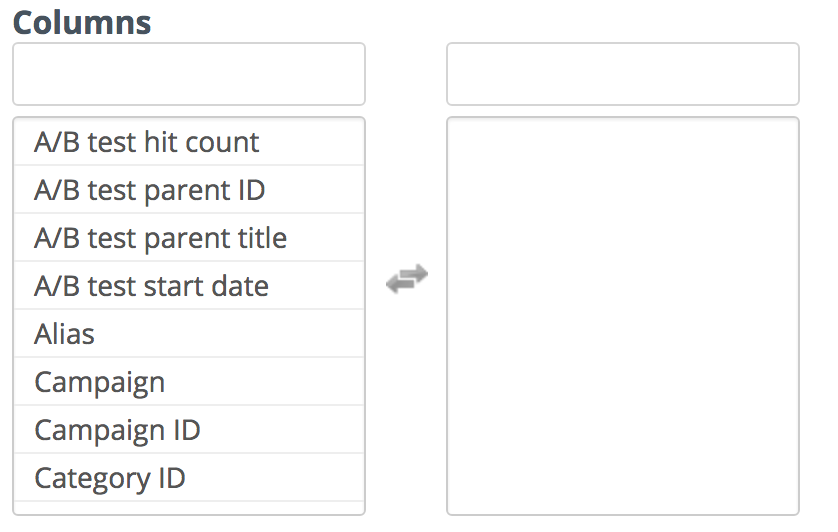This screenshot has width=838, height=532.
Task: Move Campaign ID to the selected columns
Action: [189, 430]
